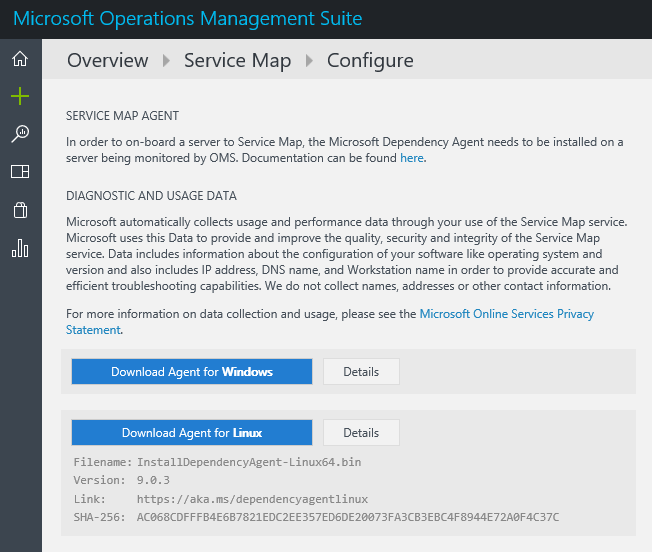Open the Usage bar chart icon
Screen dimensions: 652x552
click(x=20, y=248)
